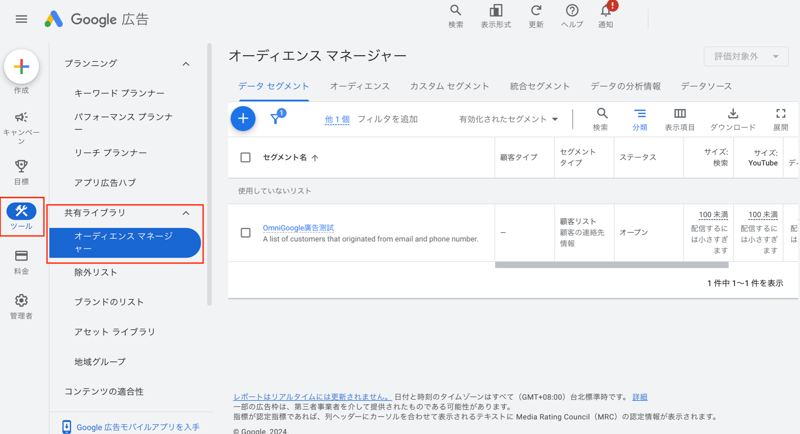This screenshot has height=434, width=800.
Task: Open the 評価対象外 dropdown
Action: pyautogui.click(x=746, y=57)
